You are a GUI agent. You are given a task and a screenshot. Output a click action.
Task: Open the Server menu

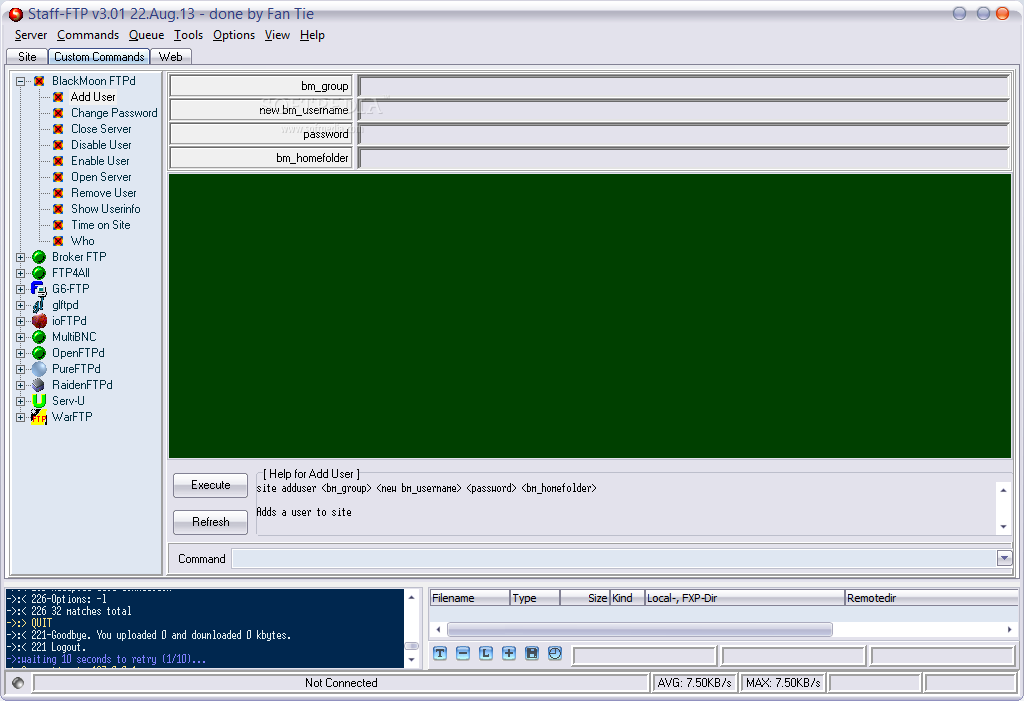[31, 35]
